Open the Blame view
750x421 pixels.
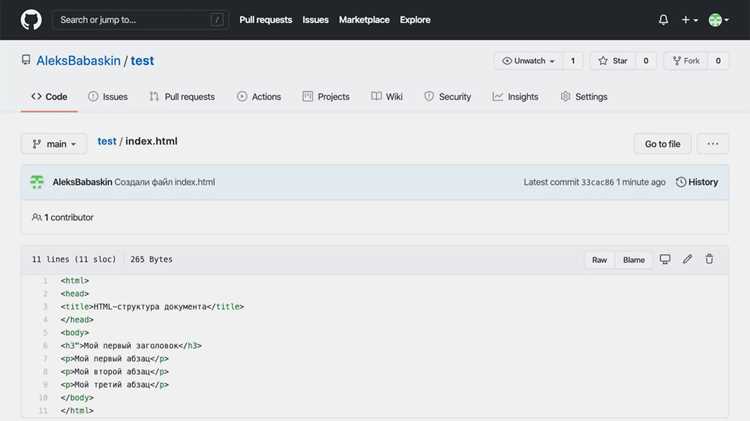coord(634,260)
